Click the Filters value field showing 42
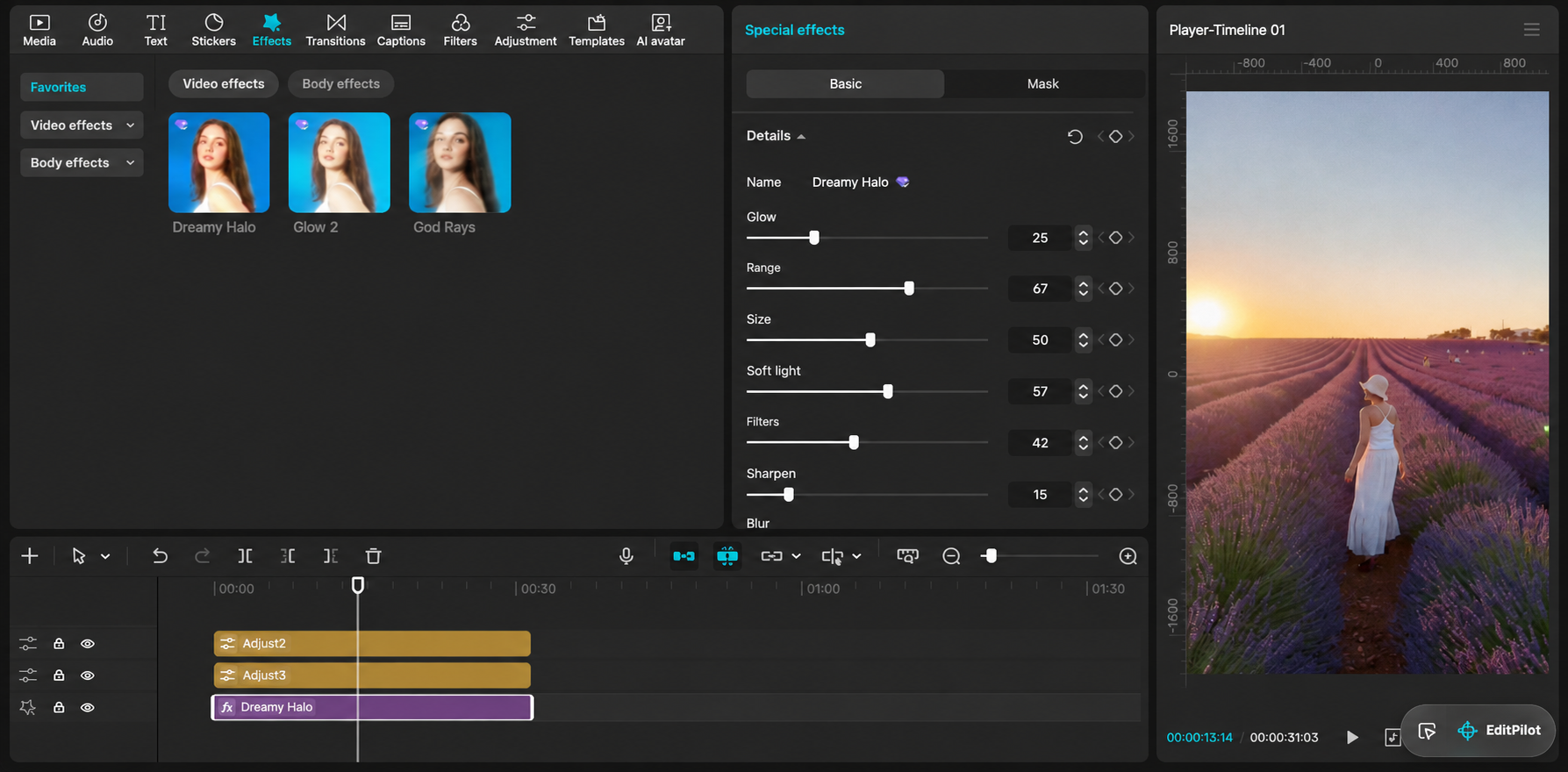Viewport: 1568px width, 772px height. [1040, 443]
